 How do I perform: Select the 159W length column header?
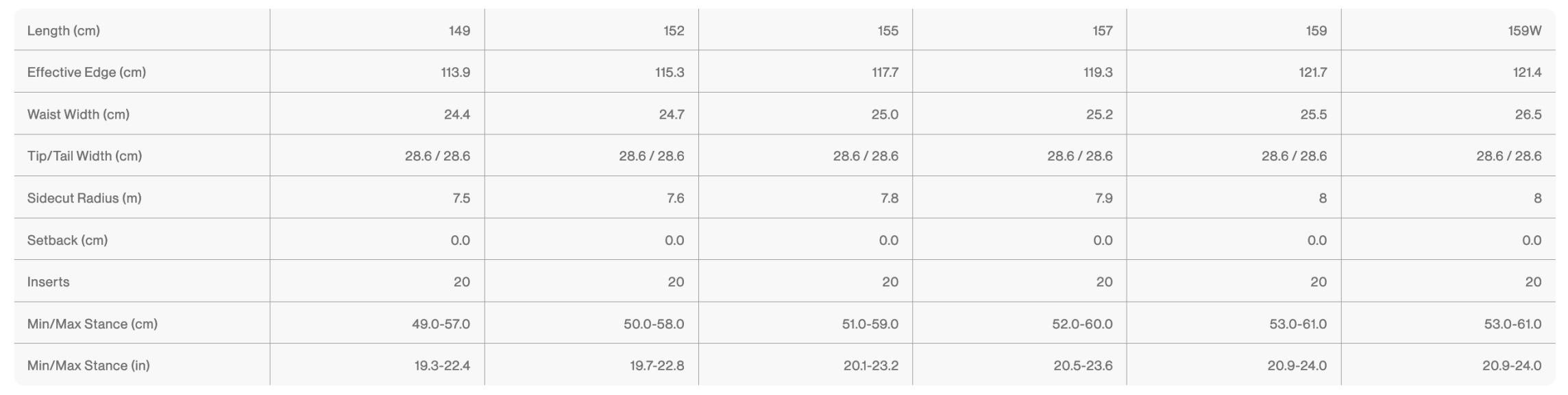pos(1524,31)
